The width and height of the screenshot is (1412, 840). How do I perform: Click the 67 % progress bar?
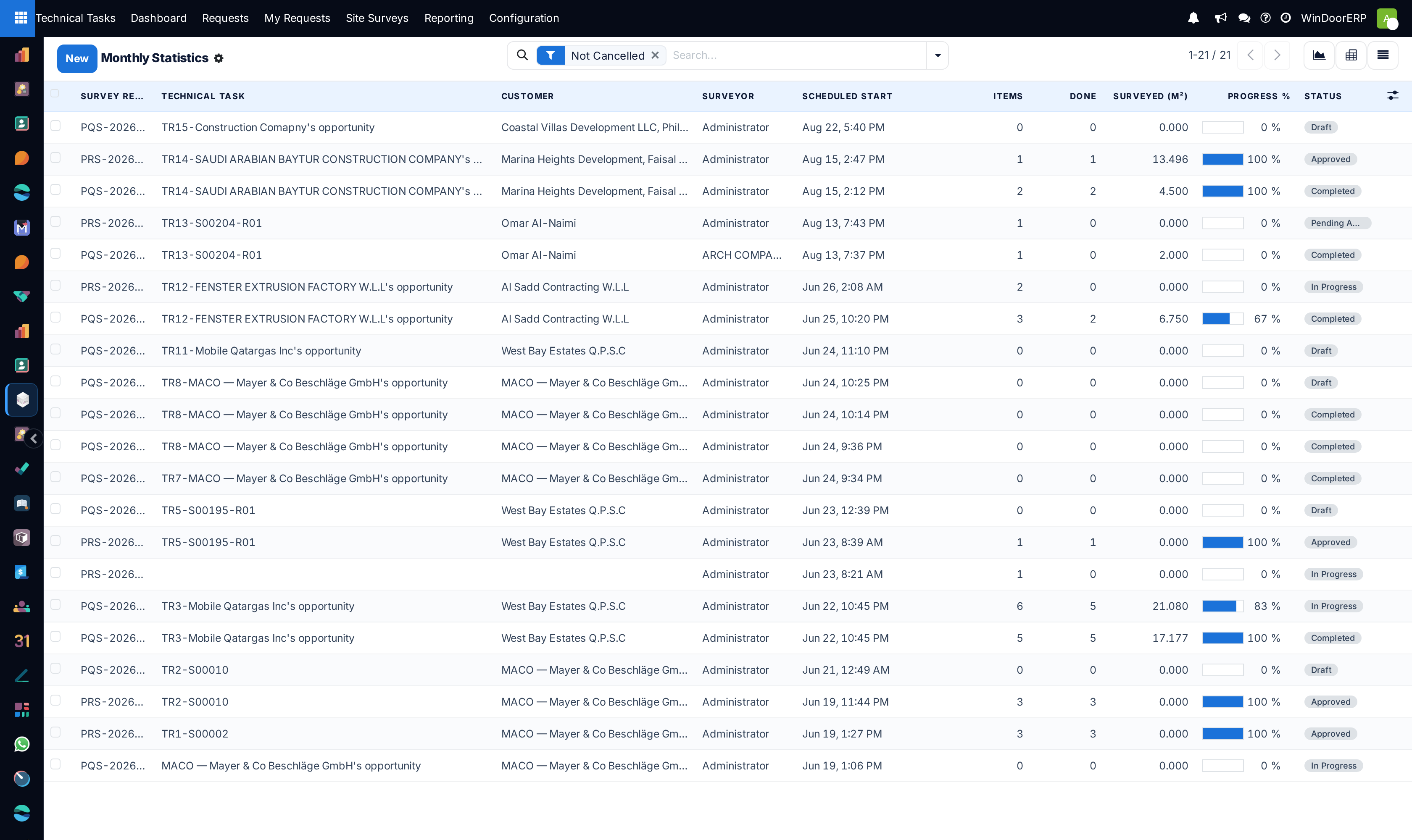1222,319
